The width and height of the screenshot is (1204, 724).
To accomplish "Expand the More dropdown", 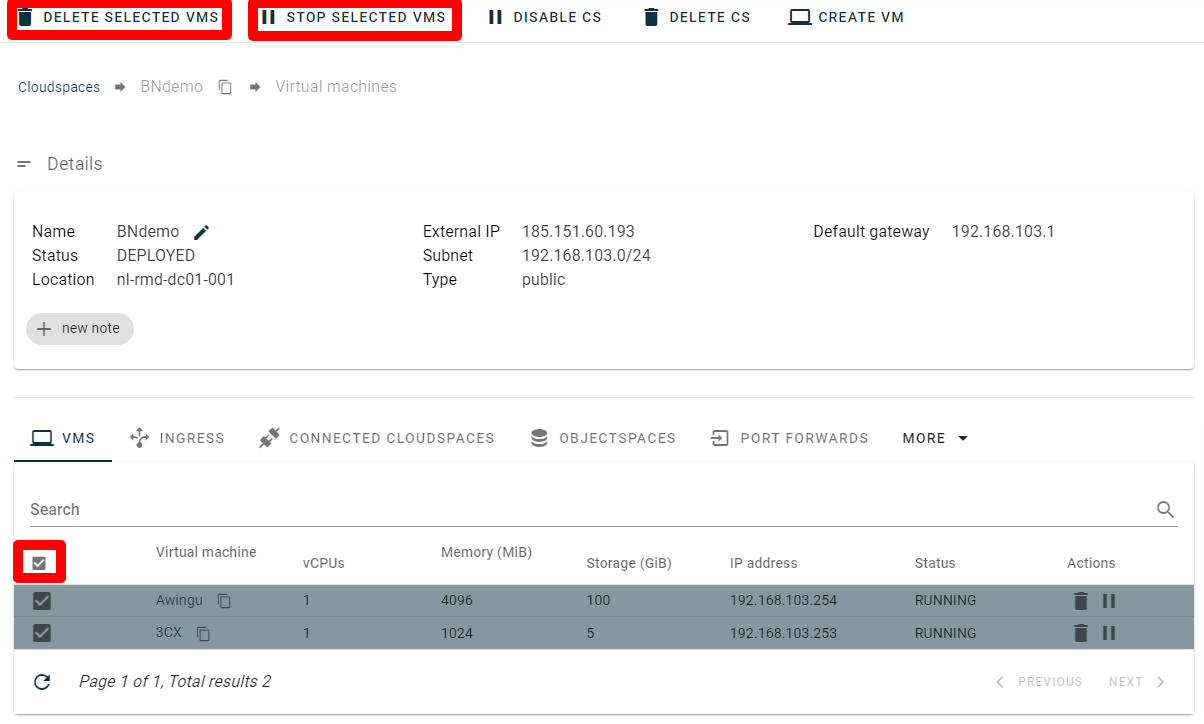I will 935,438.
